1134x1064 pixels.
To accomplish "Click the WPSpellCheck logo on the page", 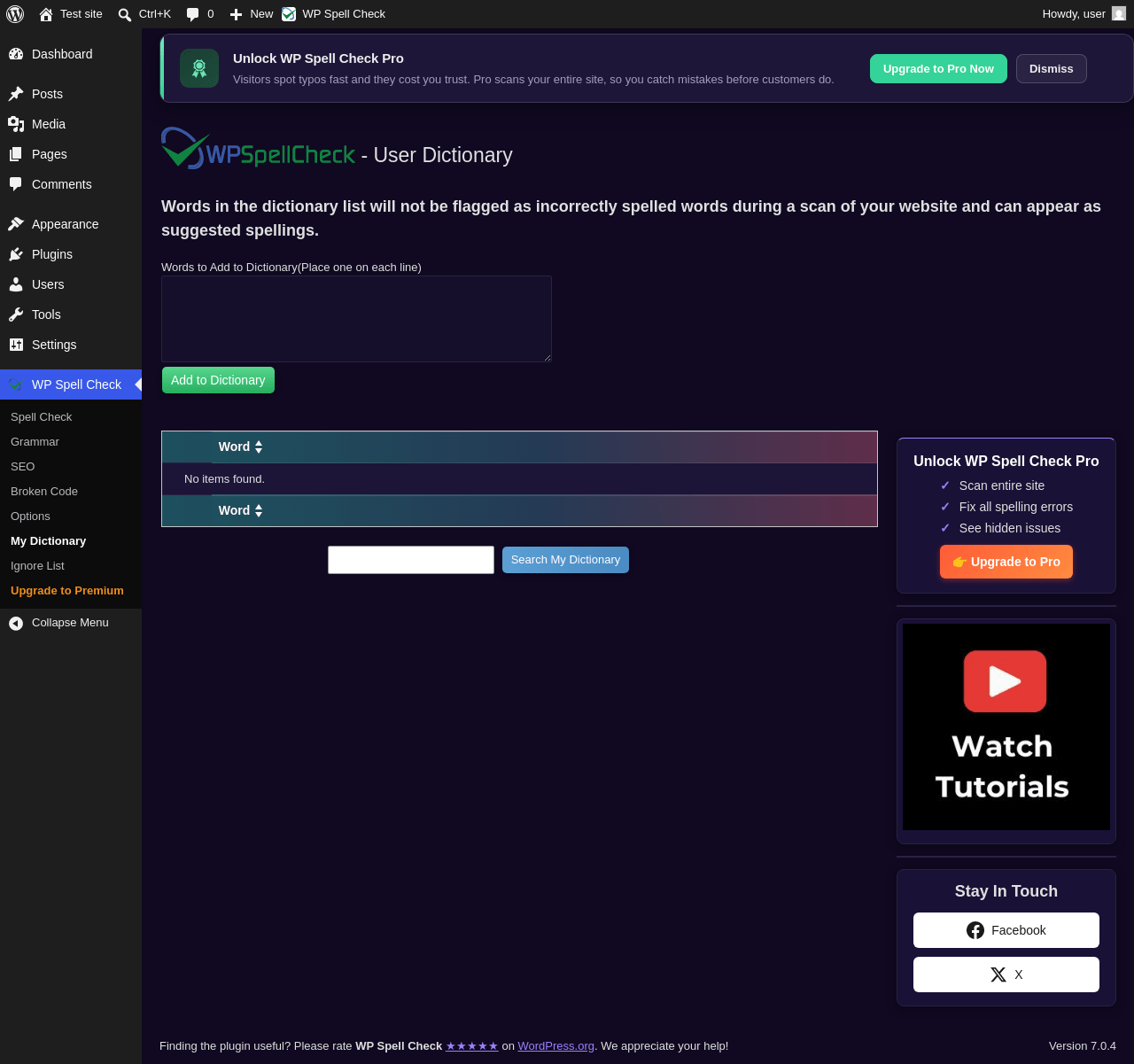I will [258, 149].
